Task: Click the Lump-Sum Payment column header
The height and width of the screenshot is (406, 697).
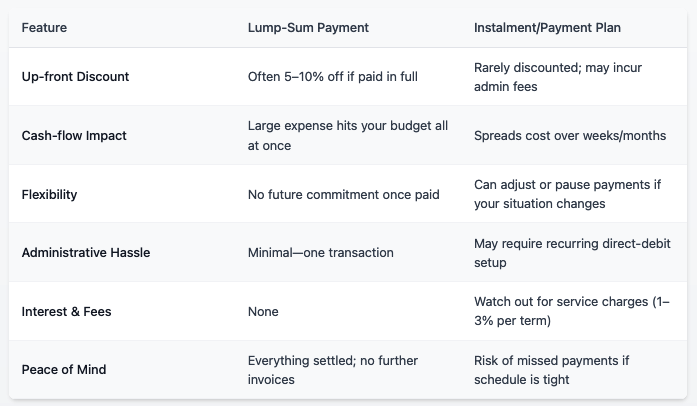Action: [x=308, y=28]
